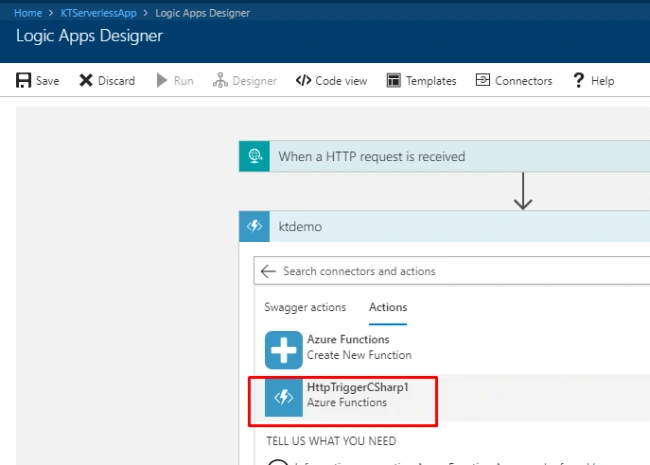Click the Create New Function plus icon
Viewport: 650px width, 465px height.
point(284,350)
